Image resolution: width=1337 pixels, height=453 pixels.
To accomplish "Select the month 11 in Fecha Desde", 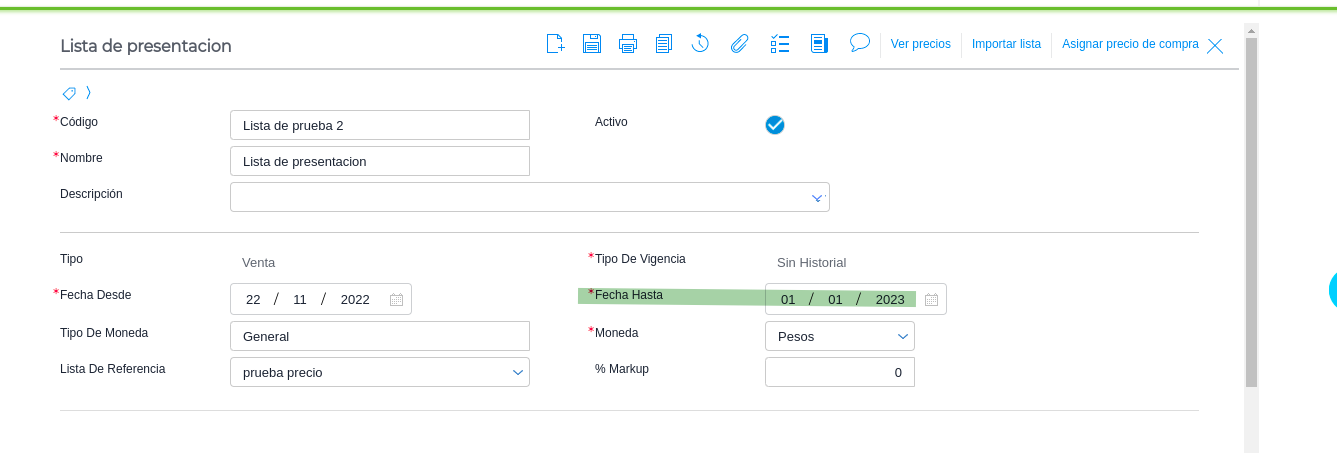I will [x=300, y=299].
